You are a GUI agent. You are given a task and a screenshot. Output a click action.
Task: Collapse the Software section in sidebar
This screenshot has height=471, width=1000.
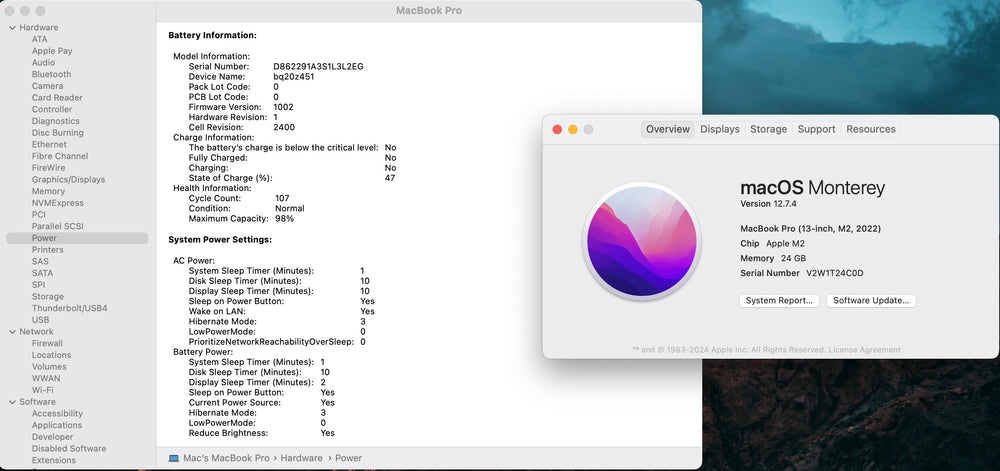pos(11,402)
